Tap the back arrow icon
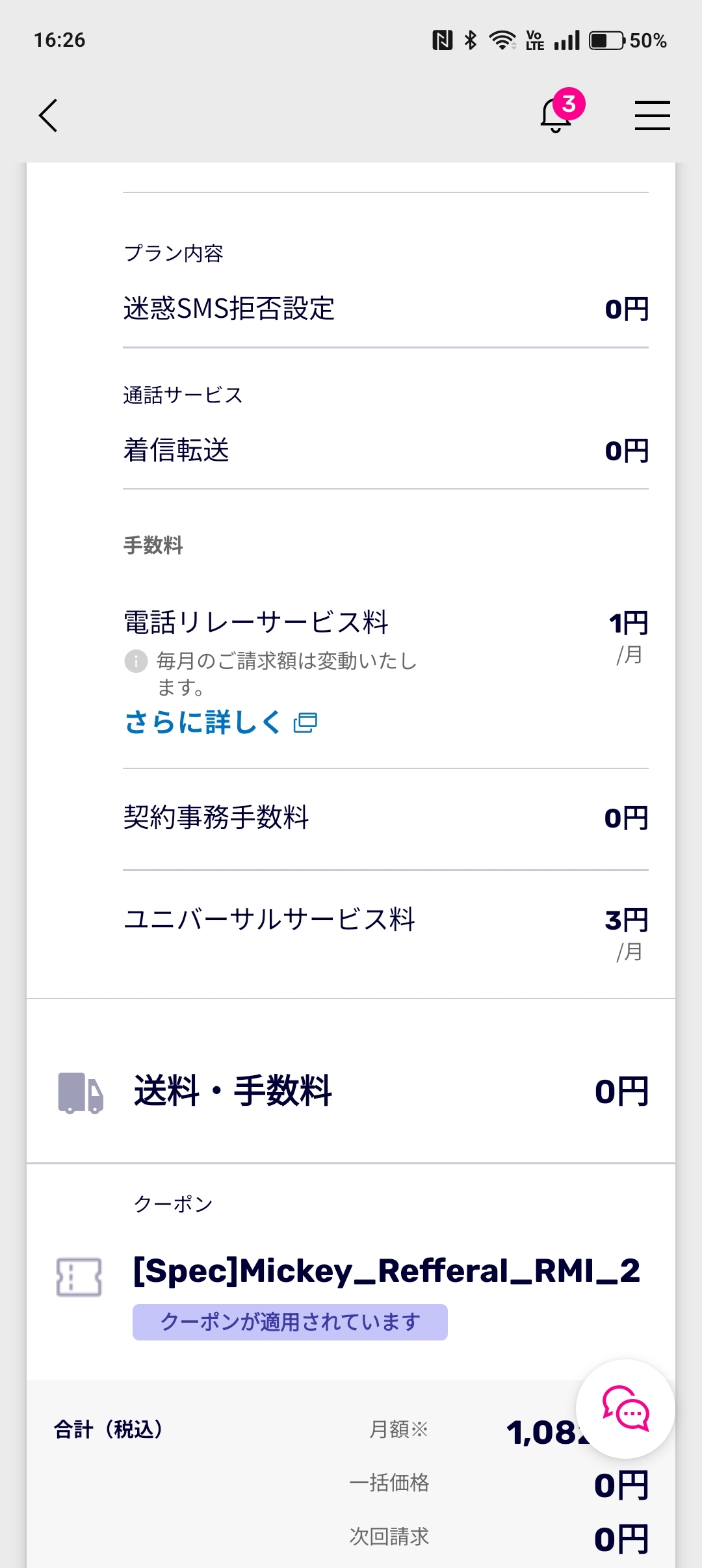 pos(49,116)
